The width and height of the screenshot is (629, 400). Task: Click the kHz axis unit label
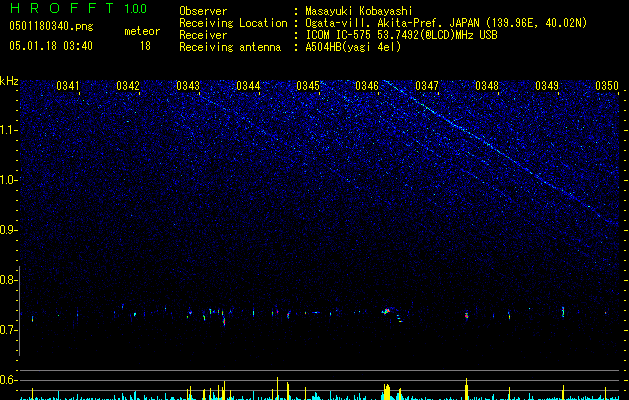[x=9, y=81]
